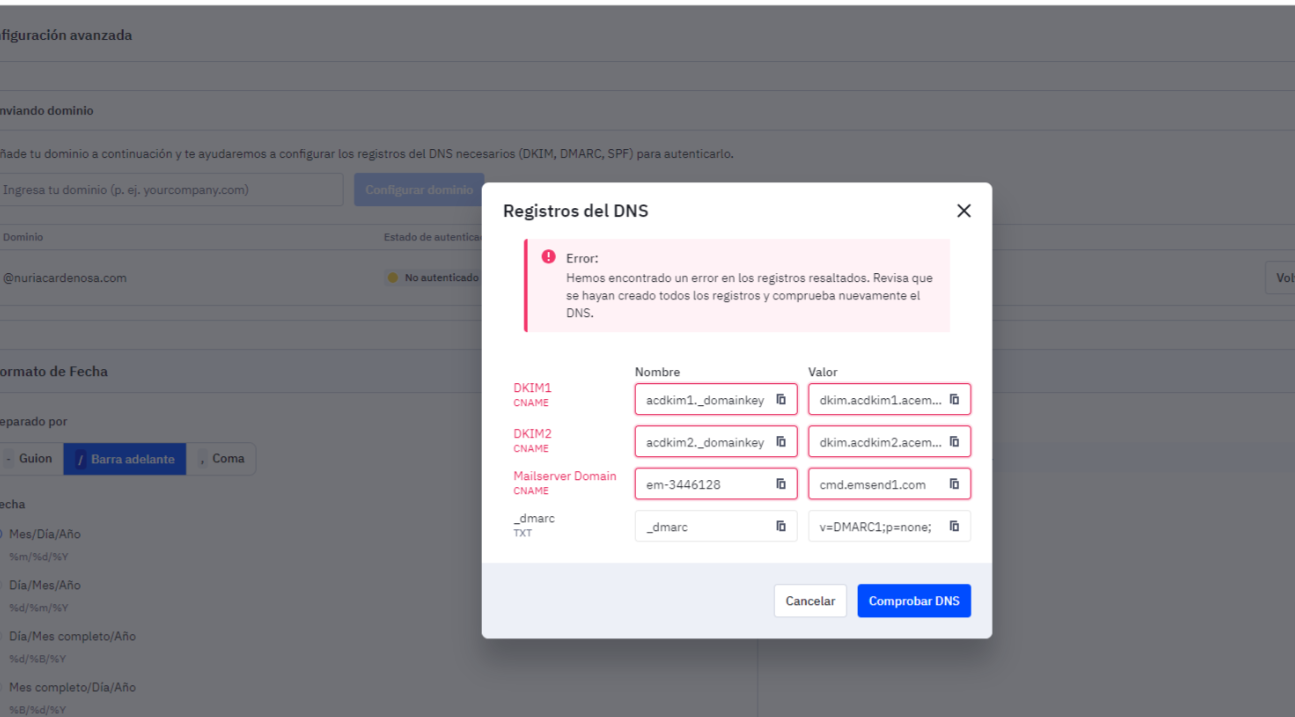This screenshot has height=717, width=1295.
Task: Click the domain entry field in background page
Action: point(170,190)
